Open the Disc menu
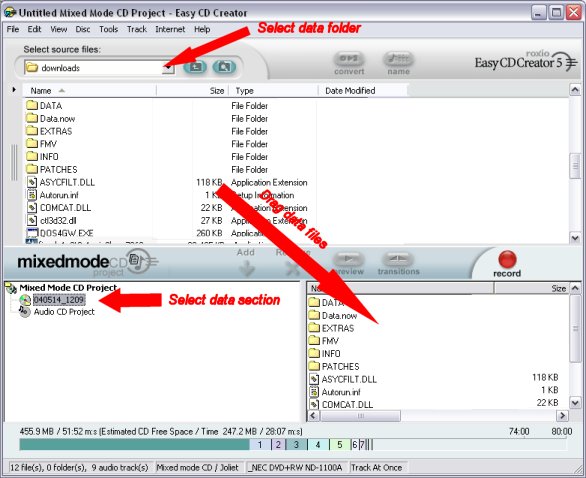 pos(83,29)
